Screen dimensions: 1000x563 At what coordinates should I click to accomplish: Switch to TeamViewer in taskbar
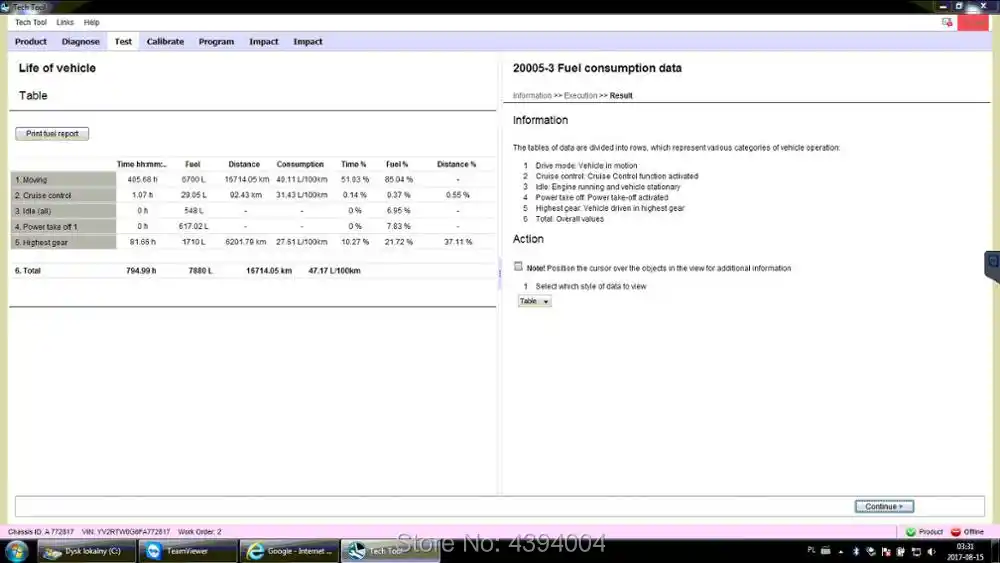[188, 551]
